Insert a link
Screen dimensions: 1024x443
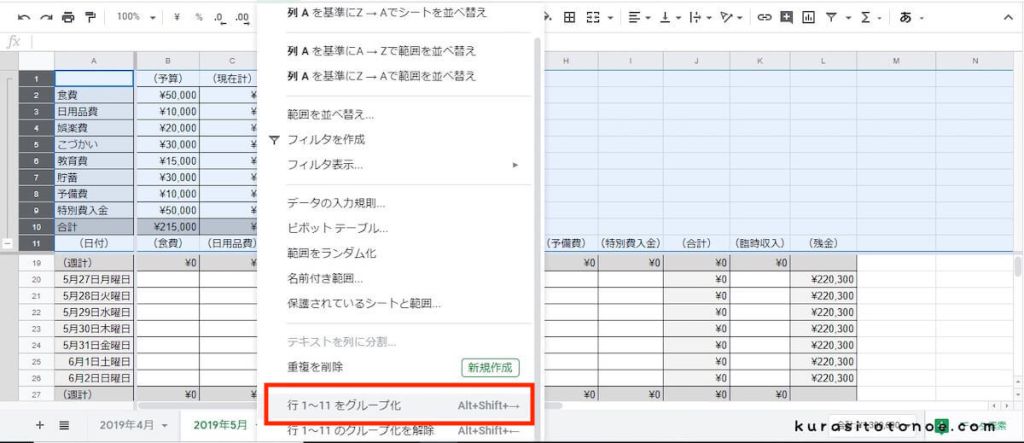pos(764,18)
